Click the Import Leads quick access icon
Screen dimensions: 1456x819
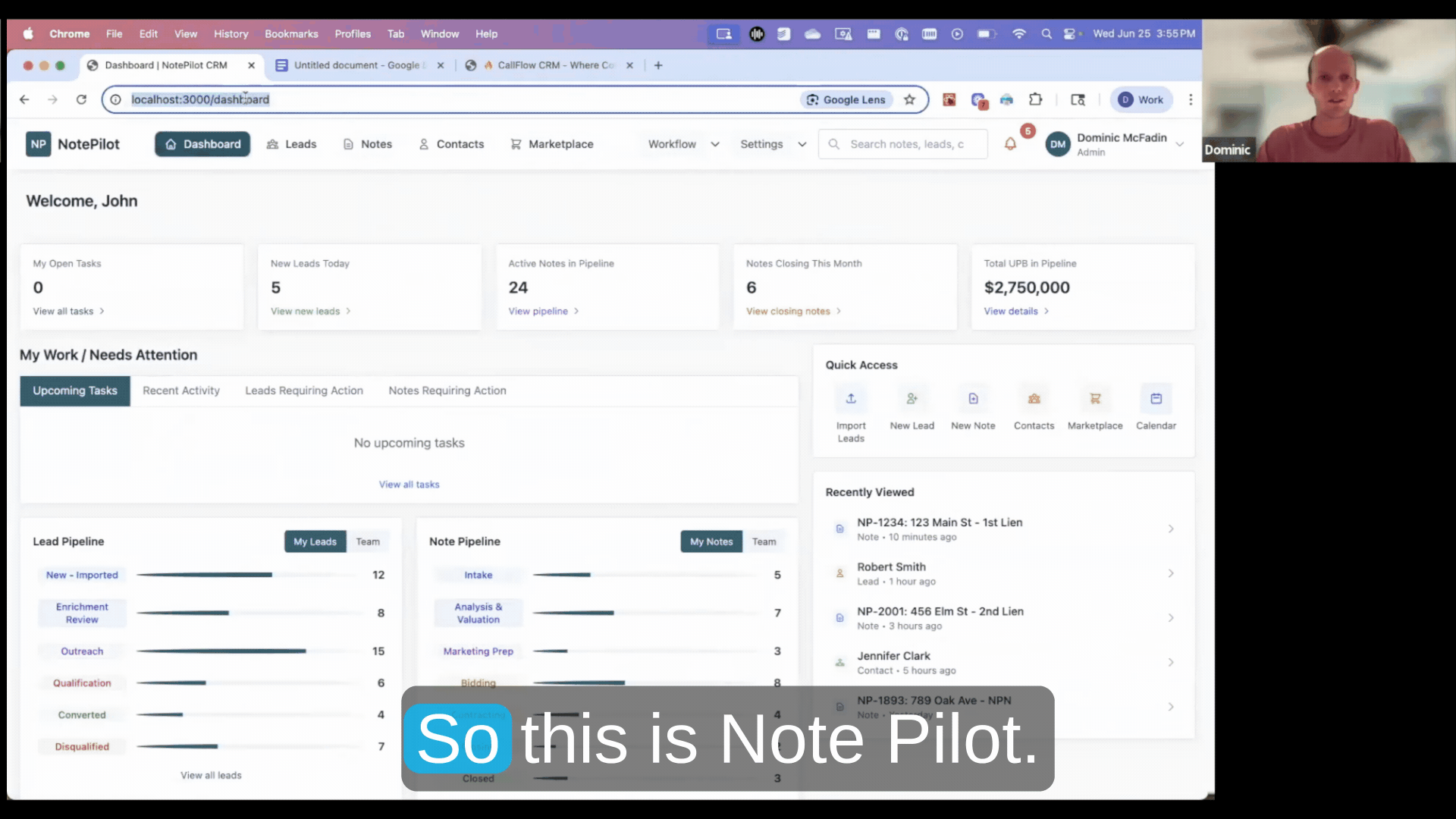click(x=851, y=399)
